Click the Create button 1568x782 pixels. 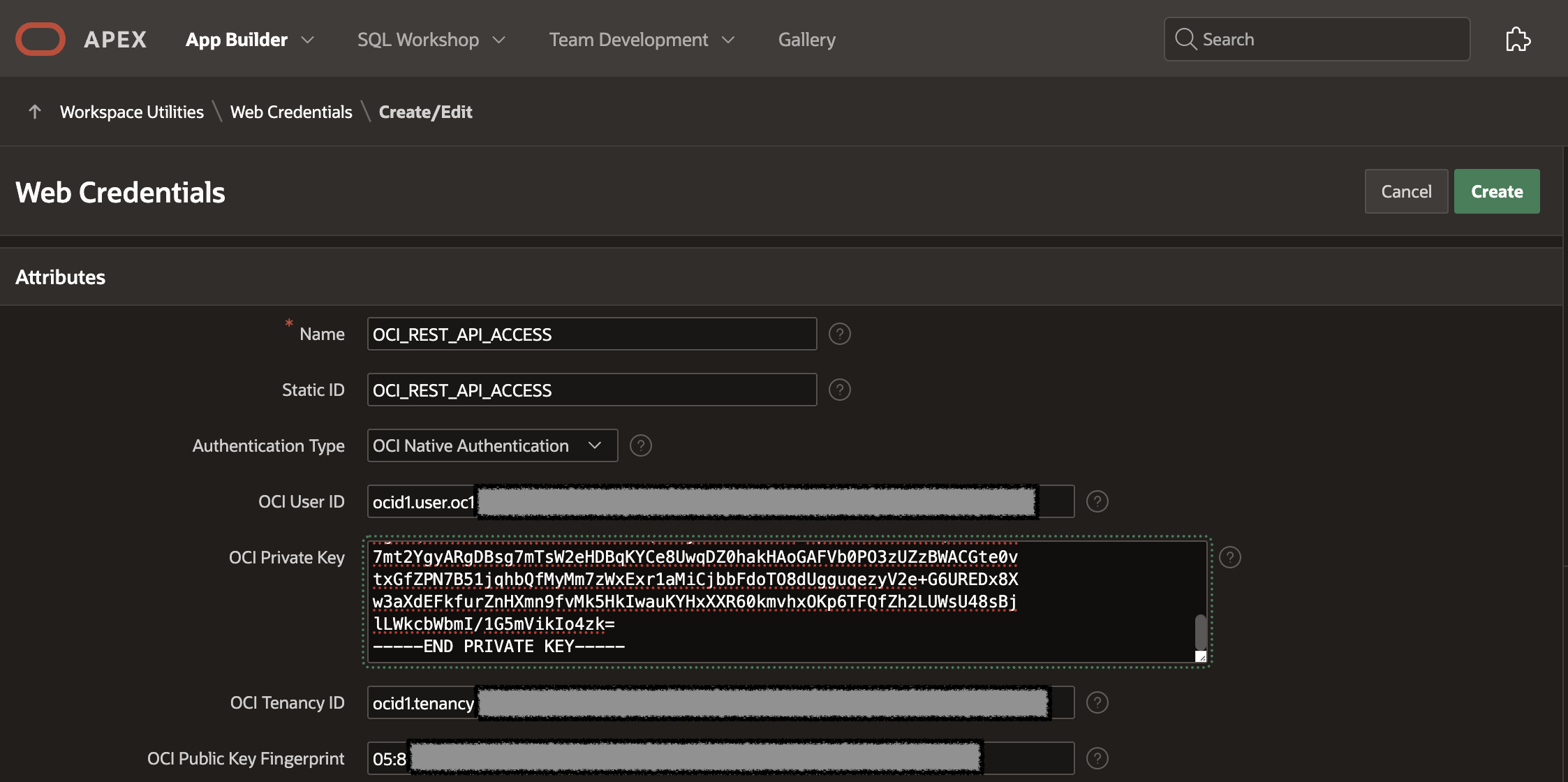1496,191
